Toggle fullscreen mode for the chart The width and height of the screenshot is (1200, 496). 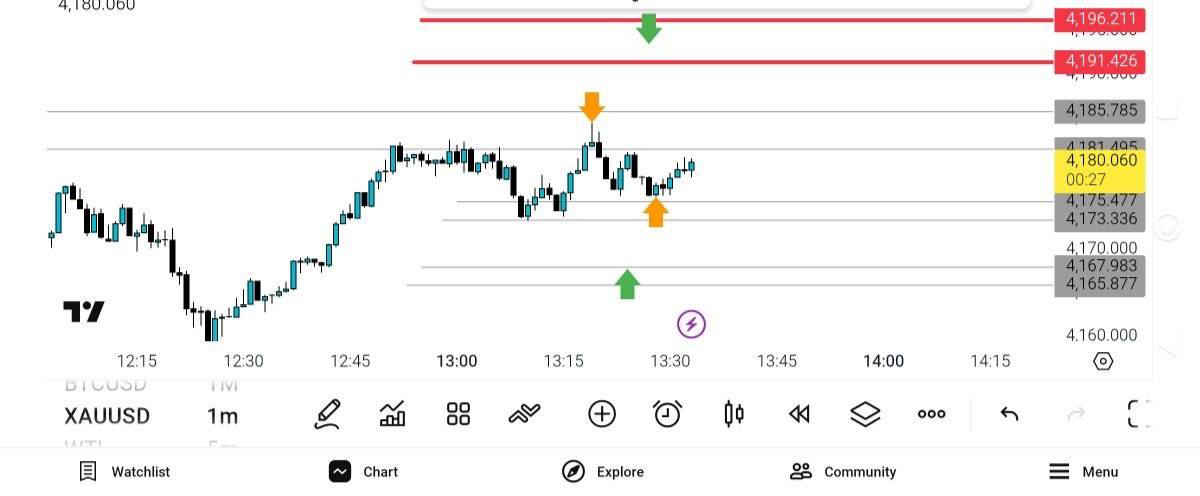point(1139,414)
